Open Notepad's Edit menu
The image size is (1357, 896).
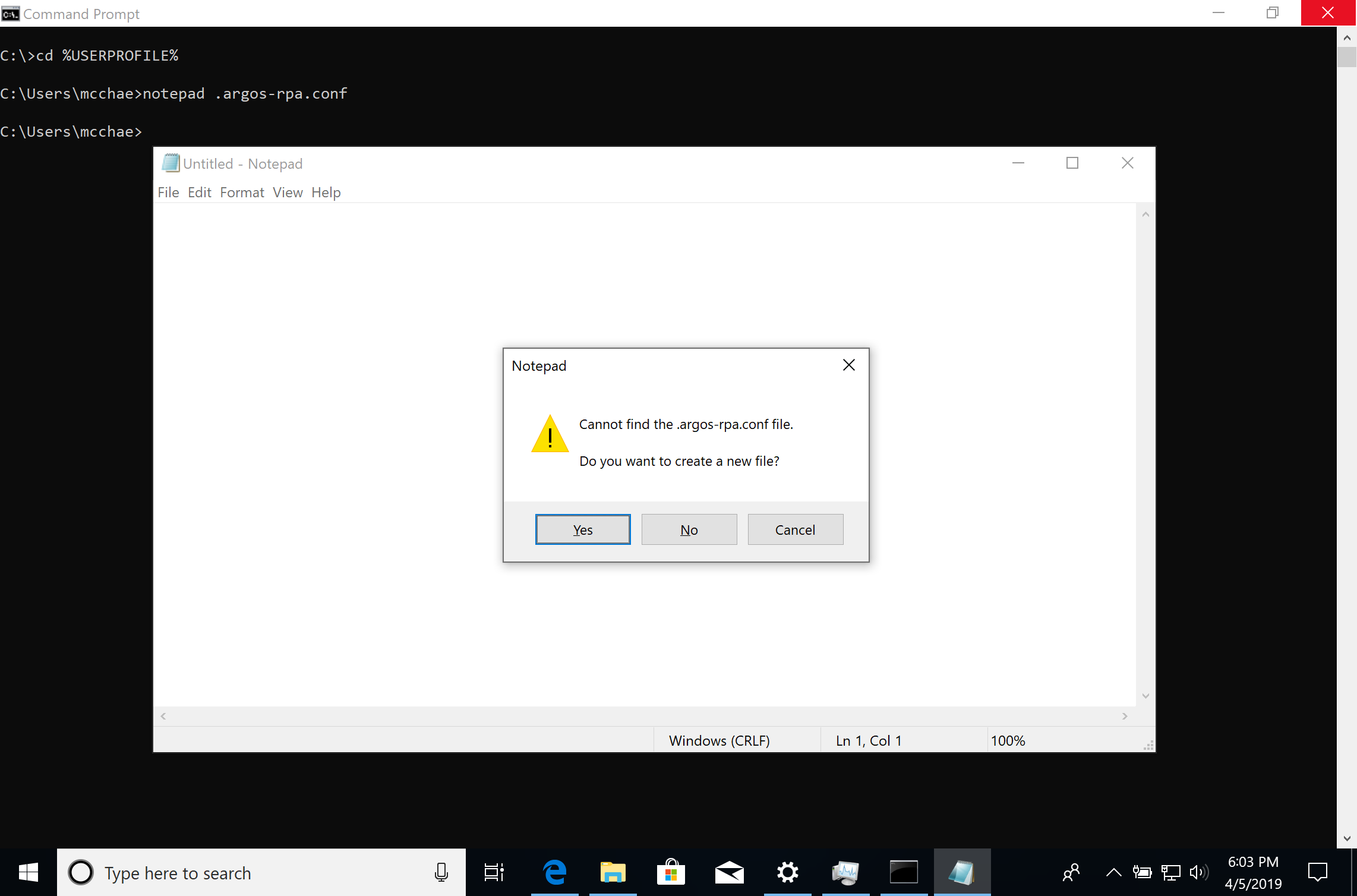200,193
